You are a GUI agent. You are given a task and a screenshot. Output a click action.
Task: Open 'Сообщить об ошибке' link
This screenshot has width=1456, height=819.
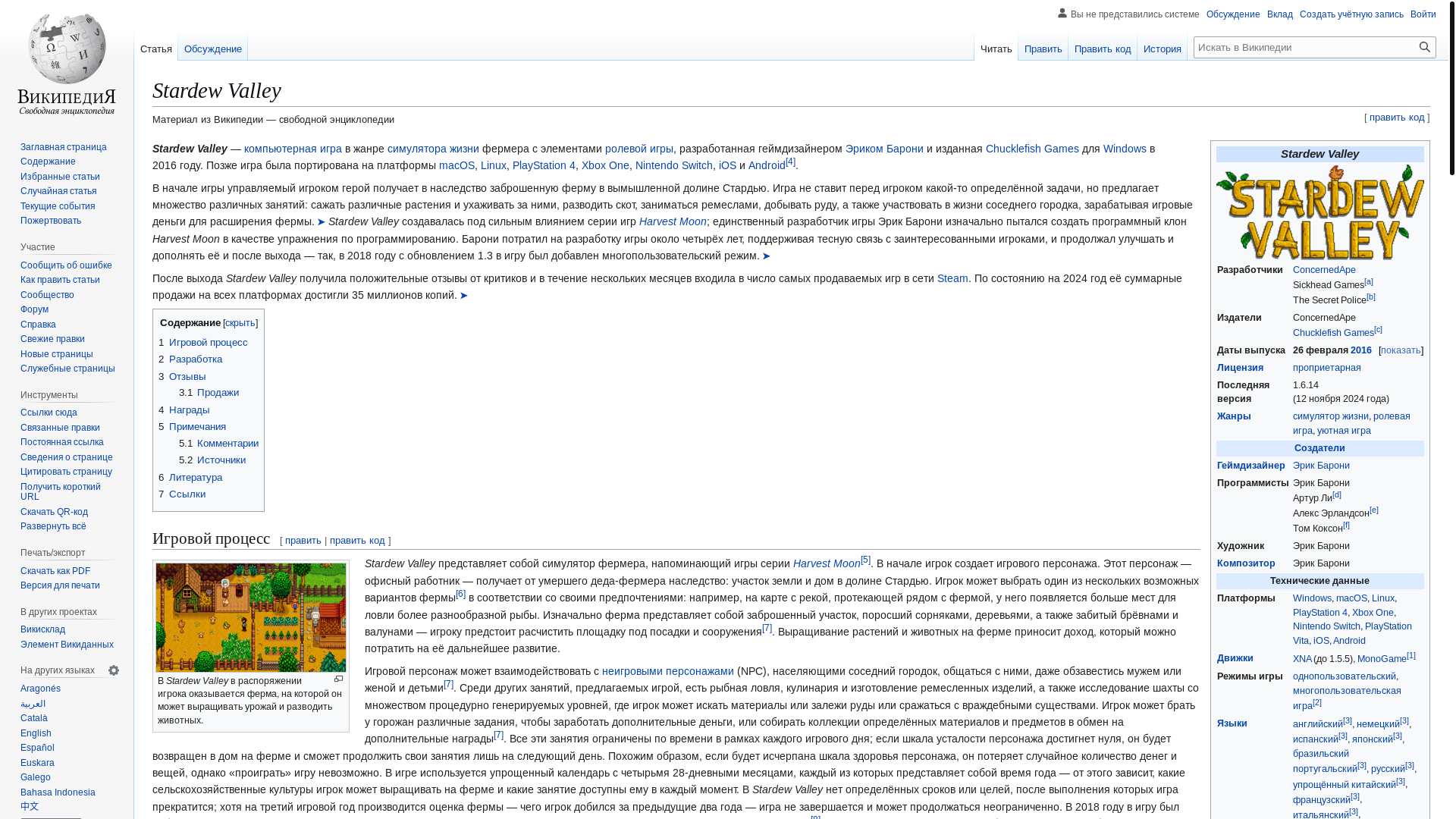pos(66,265)
